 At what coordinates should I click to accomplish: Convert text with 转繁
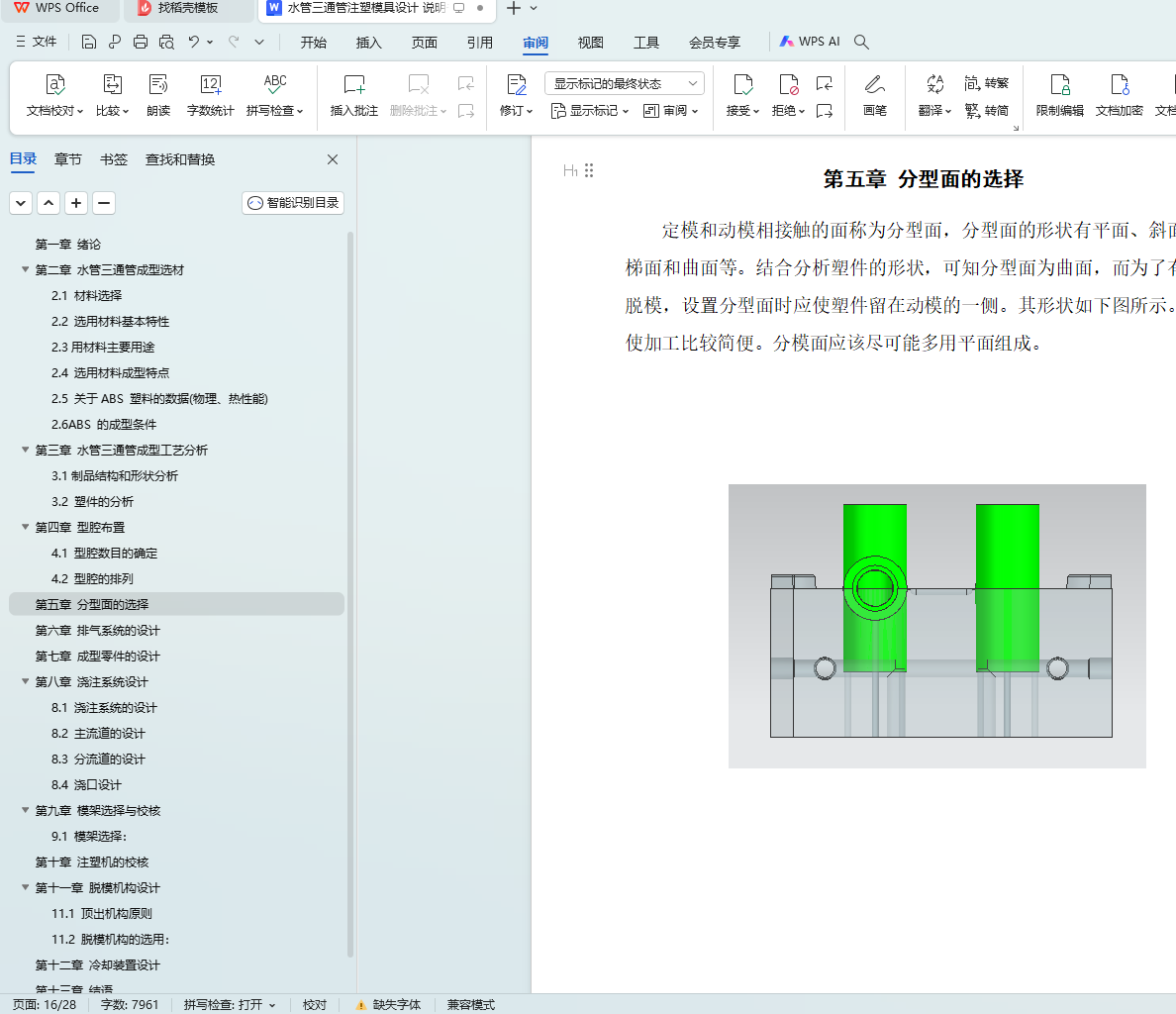pyautogui.click(x=986, y=83)
